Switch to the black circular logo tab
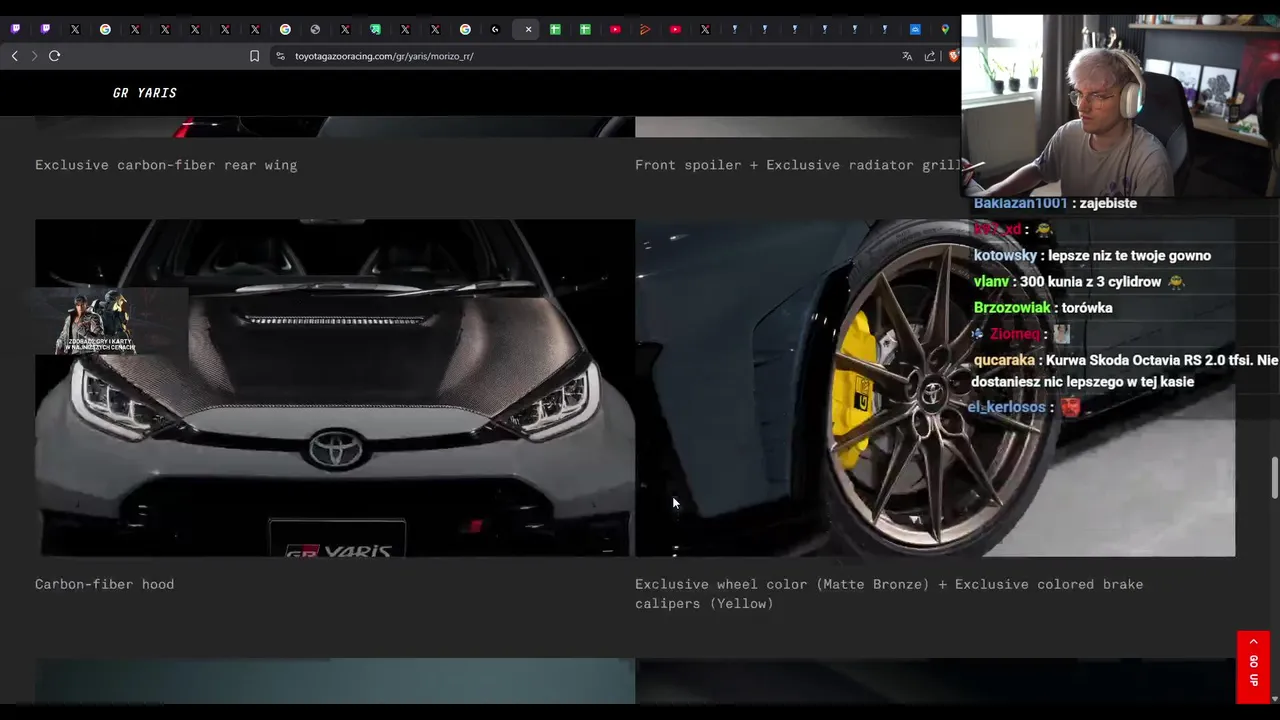The width and height of the screenshot is (1280, 720). click(x=495, y=29)
